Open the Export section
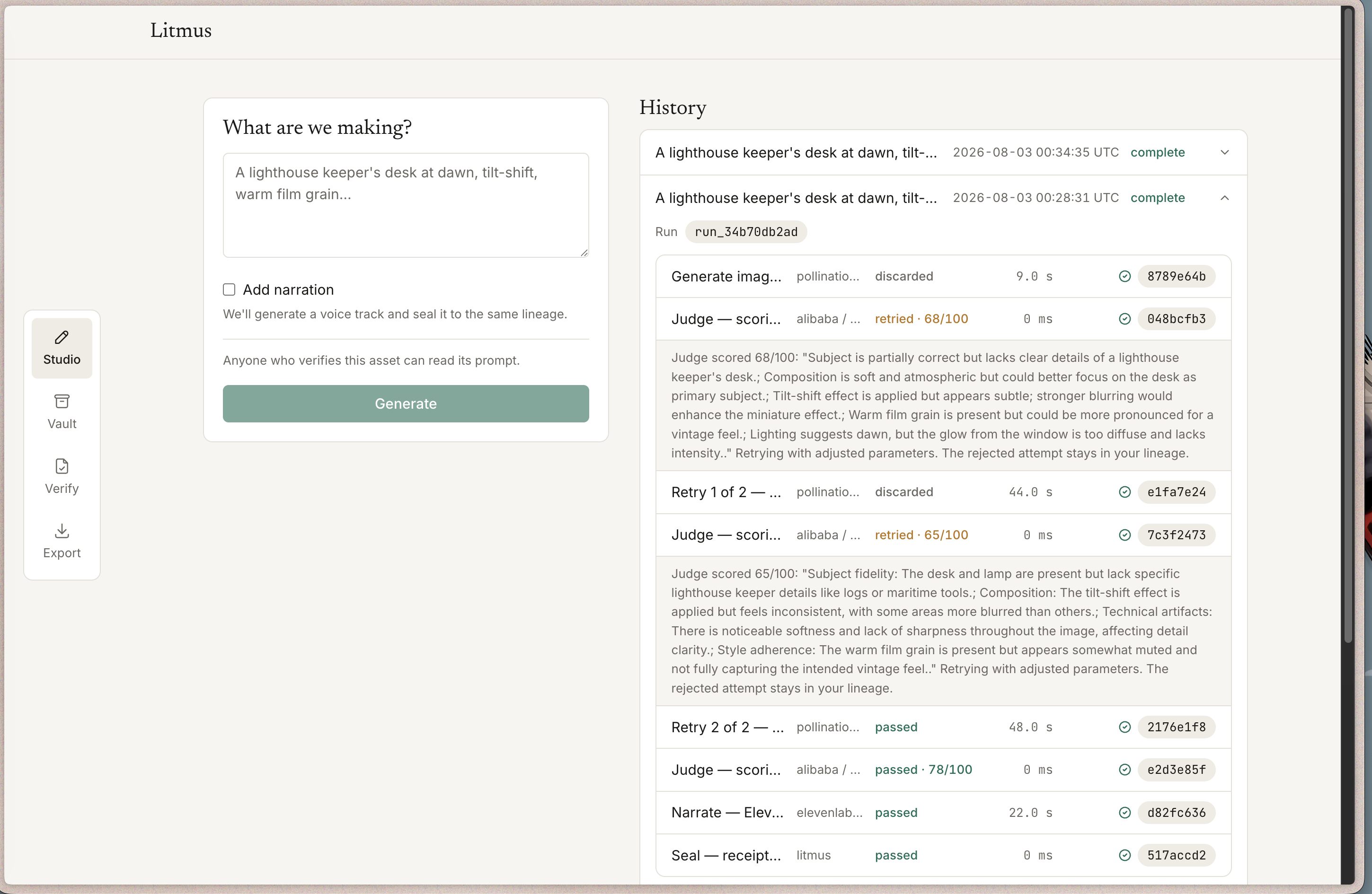This screenshot has height=894, width=1372. (x=62, y=542)
